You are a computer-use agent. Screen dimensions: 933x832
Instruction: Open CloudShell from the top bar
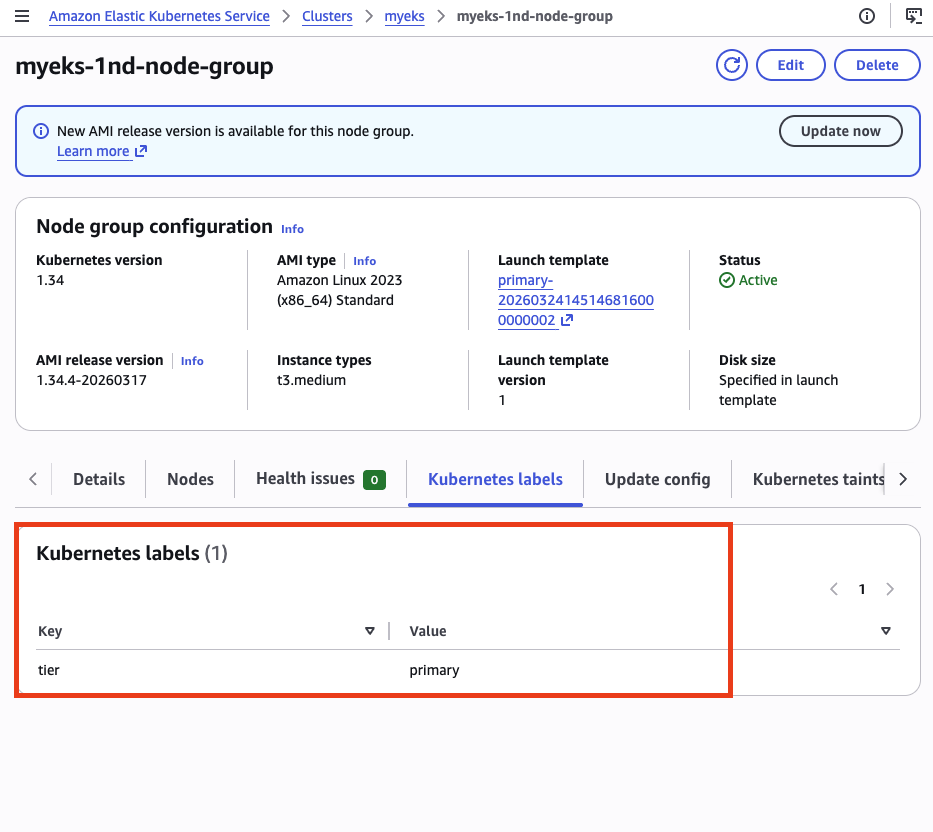pos(911,15)
